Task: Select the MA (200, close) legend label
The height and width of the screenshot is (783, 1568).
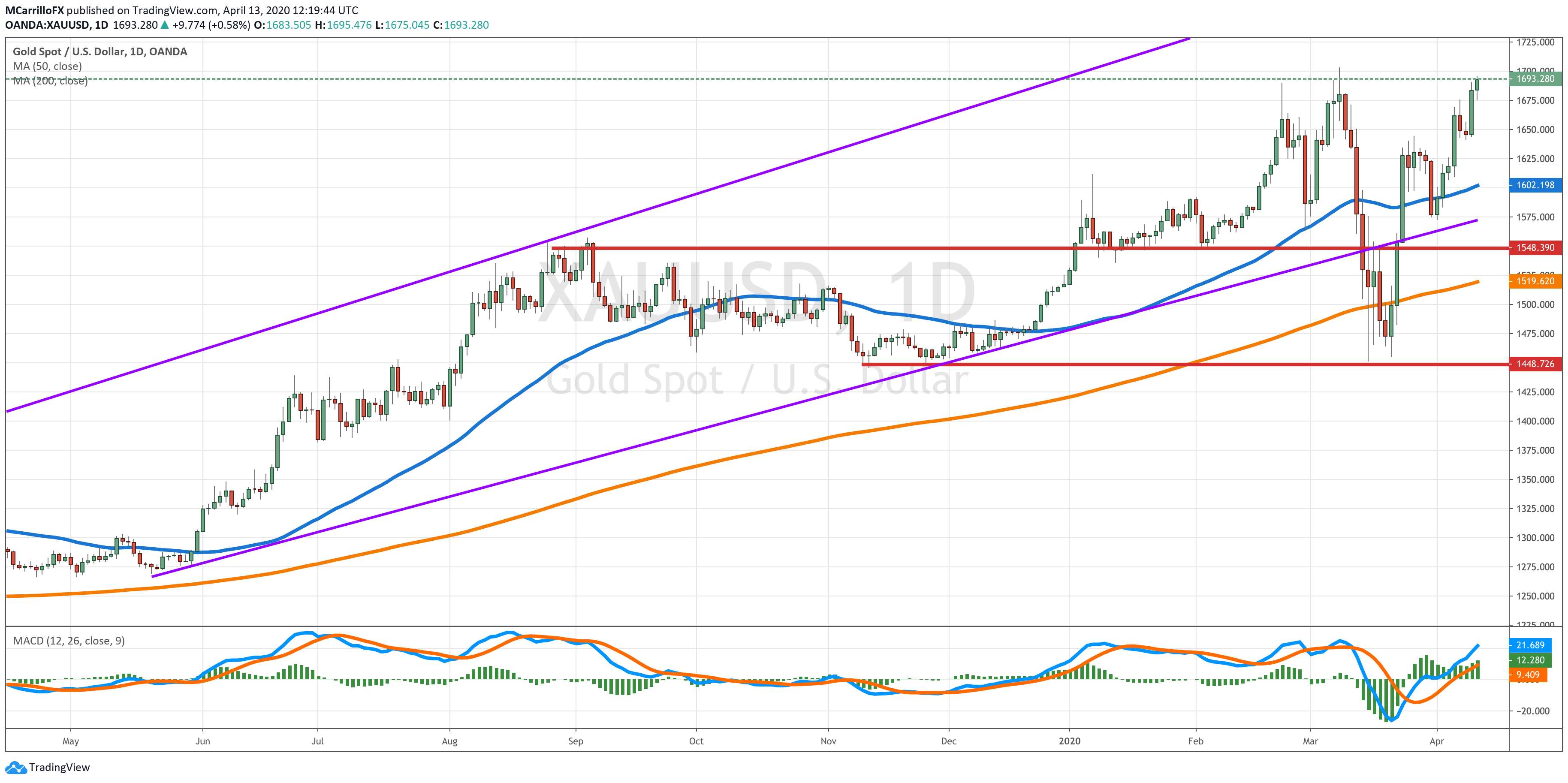Action: point(50,81)
